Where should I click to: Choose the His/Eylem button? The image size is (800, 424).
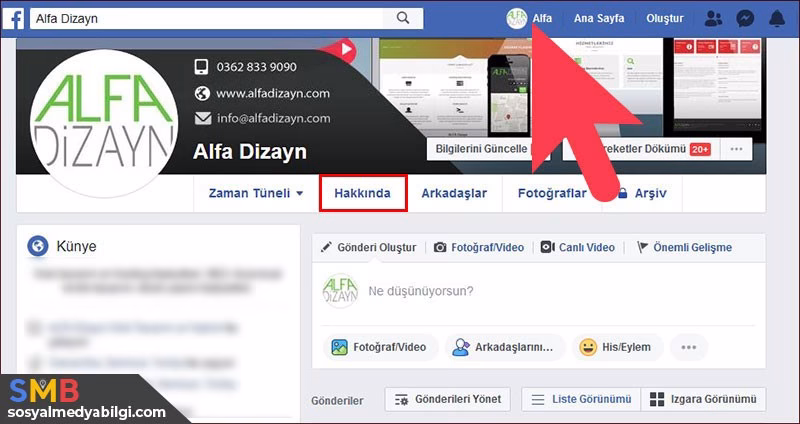click(x=618, y=347)
